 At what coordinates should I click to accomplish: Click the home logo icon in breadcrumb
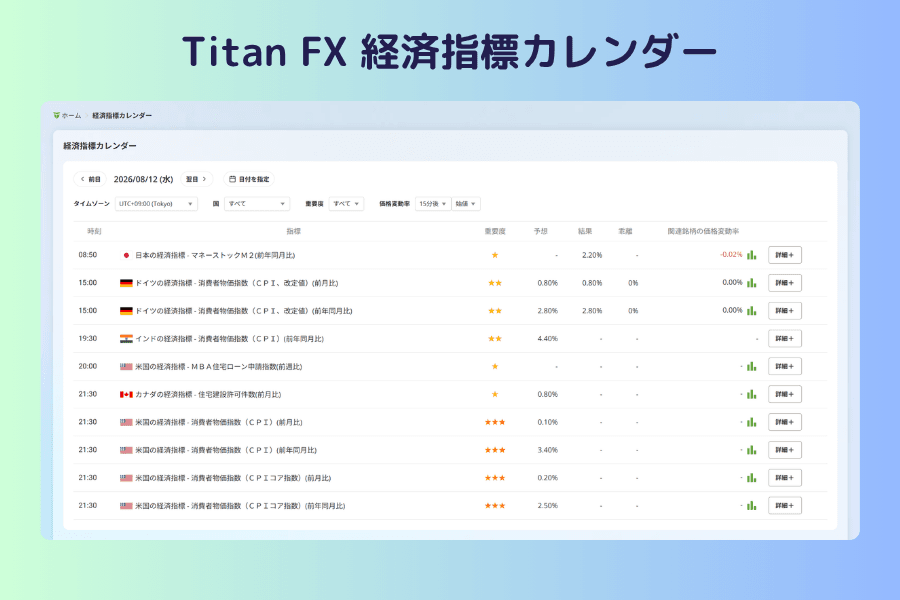click(x=56, y=115)
